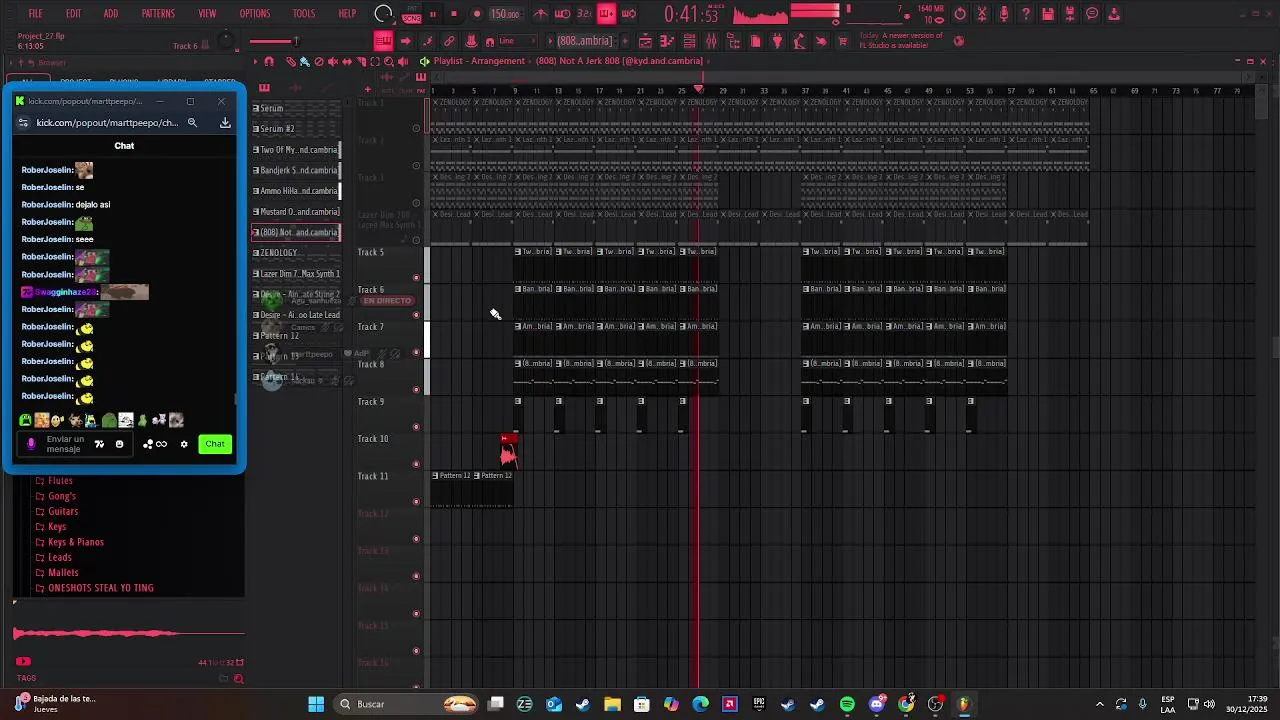Click the zoom magnifier in Kick address bar
Screen dimensions: 1280x720
(x=192, y=123)
